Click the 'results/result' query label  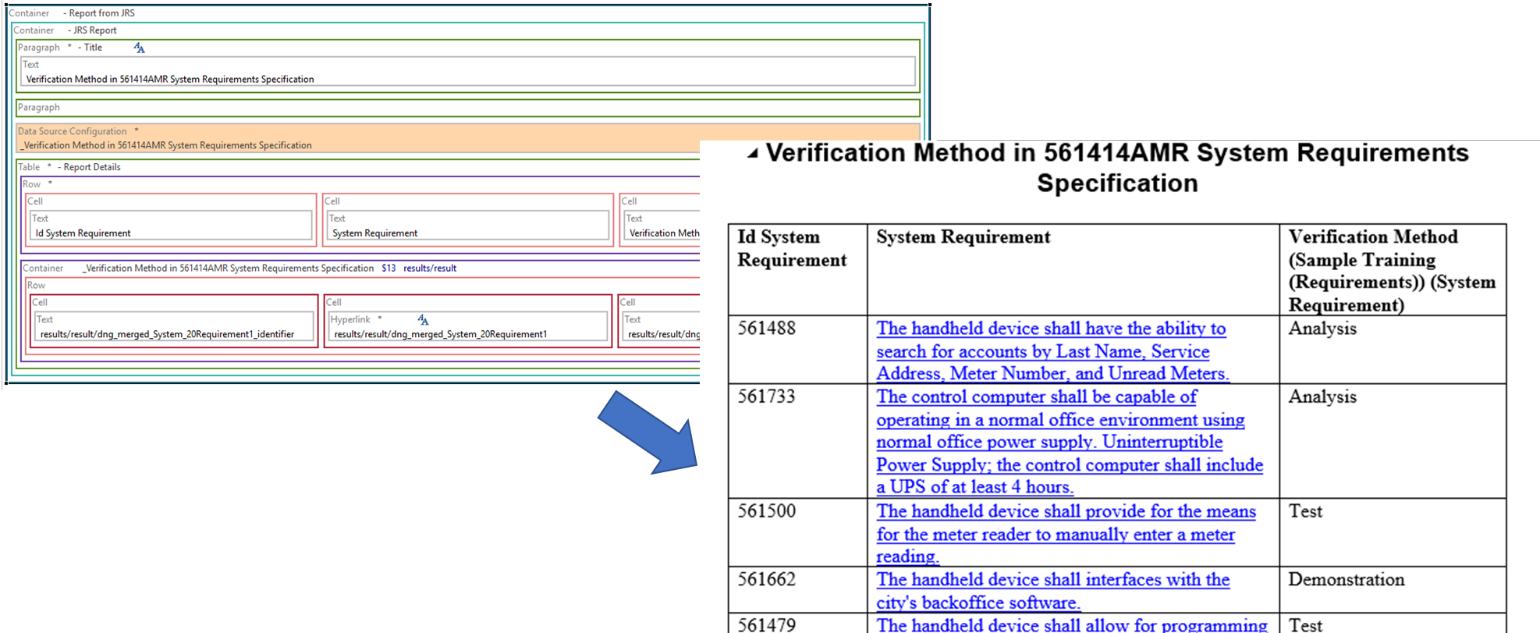(430, 268)
